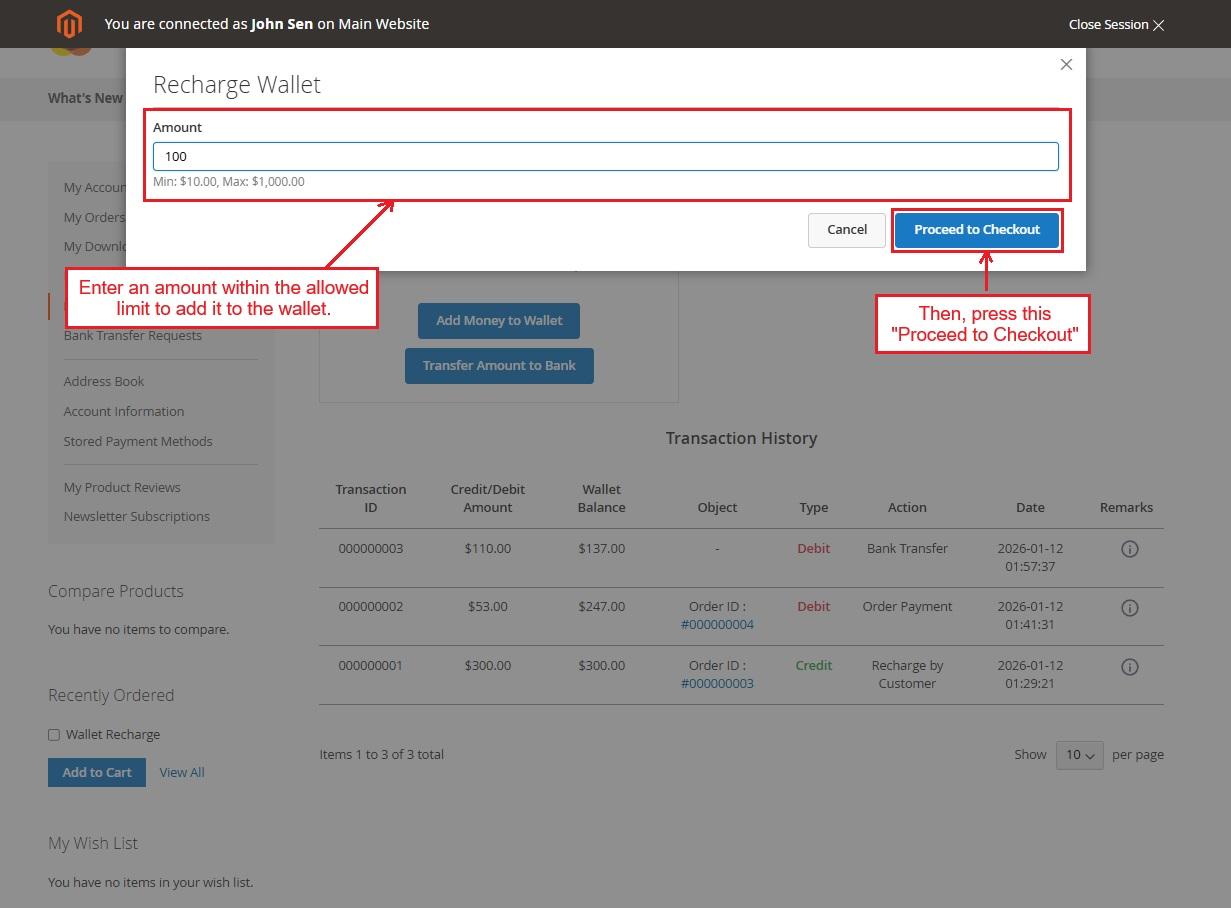Open remarks info icon for transaction 000000001

1129,667
